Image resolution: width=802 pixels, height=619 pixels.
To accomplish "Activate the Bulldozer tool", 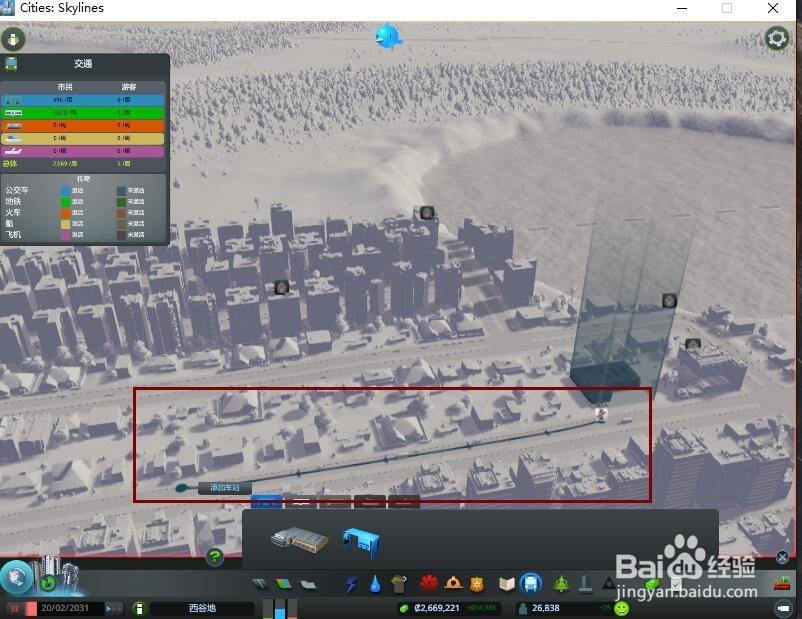I will coord(782,583).
